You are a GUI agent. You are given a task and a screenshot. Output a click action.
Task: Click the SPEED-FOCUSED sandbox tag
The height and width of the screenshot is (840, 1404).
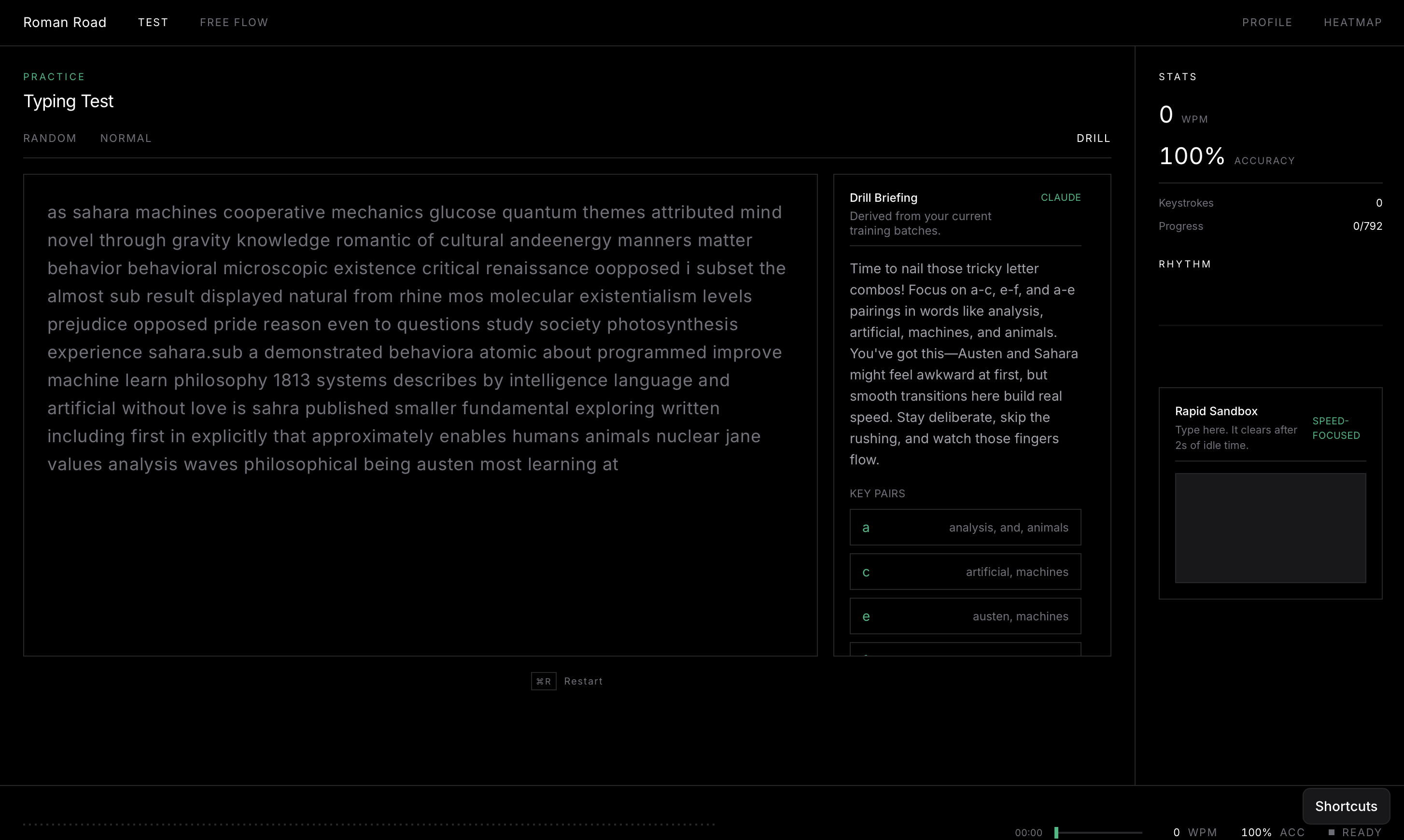point(1335,428)
